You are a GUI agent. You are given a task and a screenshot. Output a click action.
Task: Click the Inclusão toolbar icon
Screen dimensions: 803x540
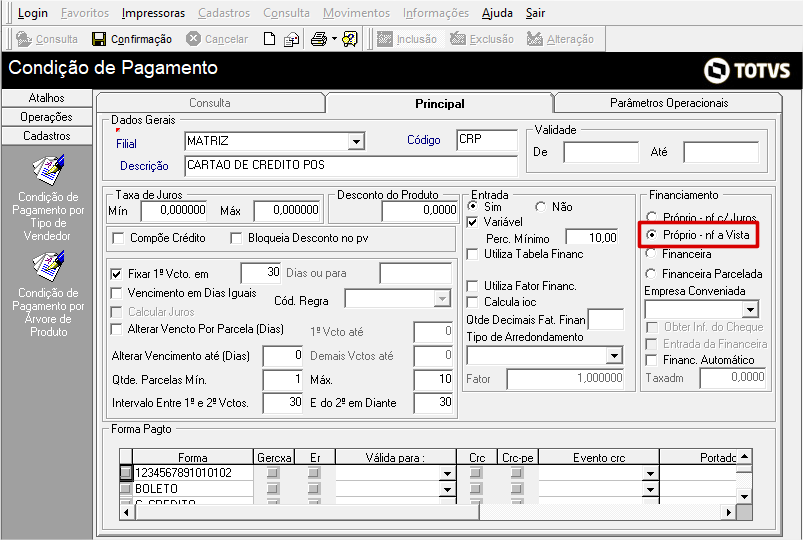(x=385, y=39)
